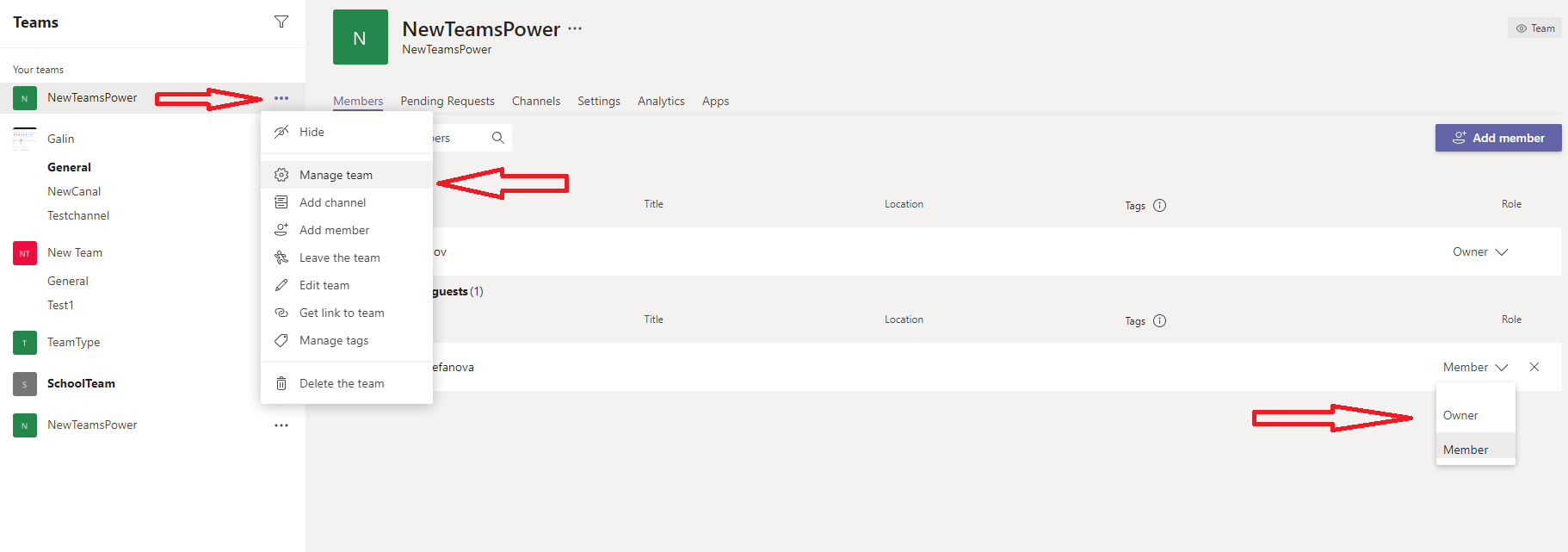The height and width of the screenshot is (552, 1568).
Task: Choose Delete the team menu entry
Action: (x=347, y=383)
